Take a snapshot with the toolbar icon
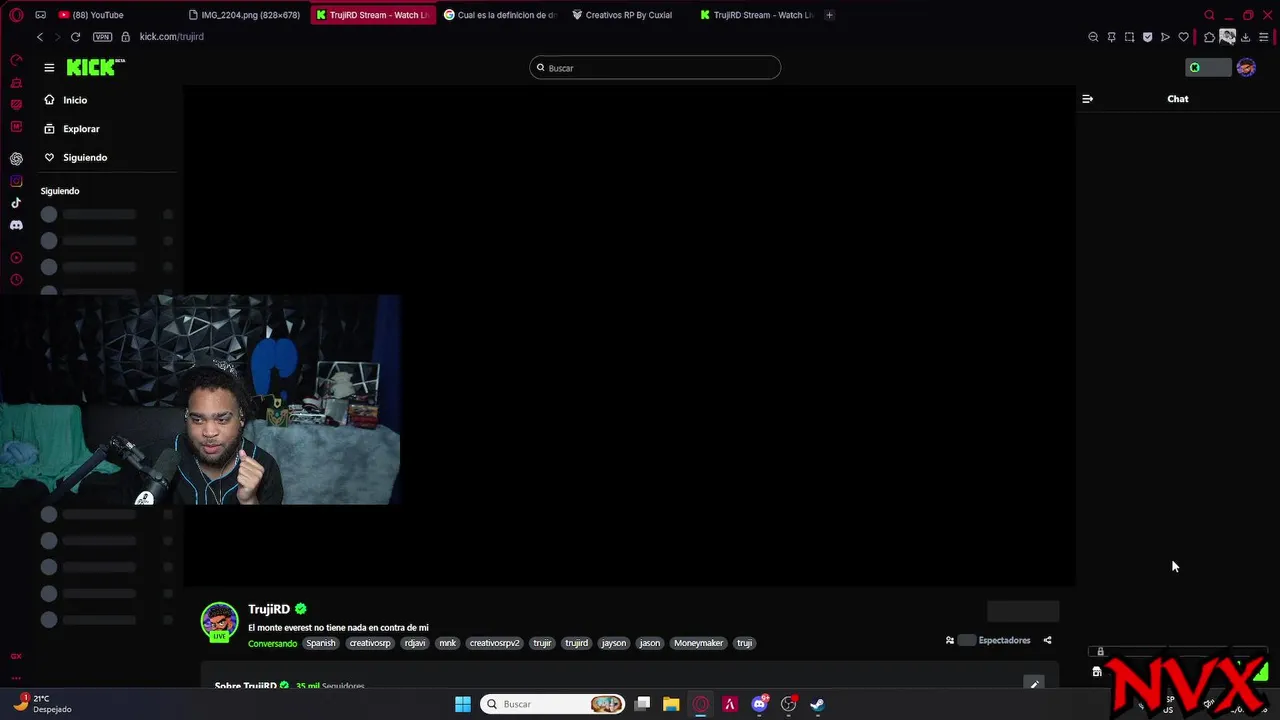The height and width of the screenshot is (720, 1280). tap(1129, 37)
